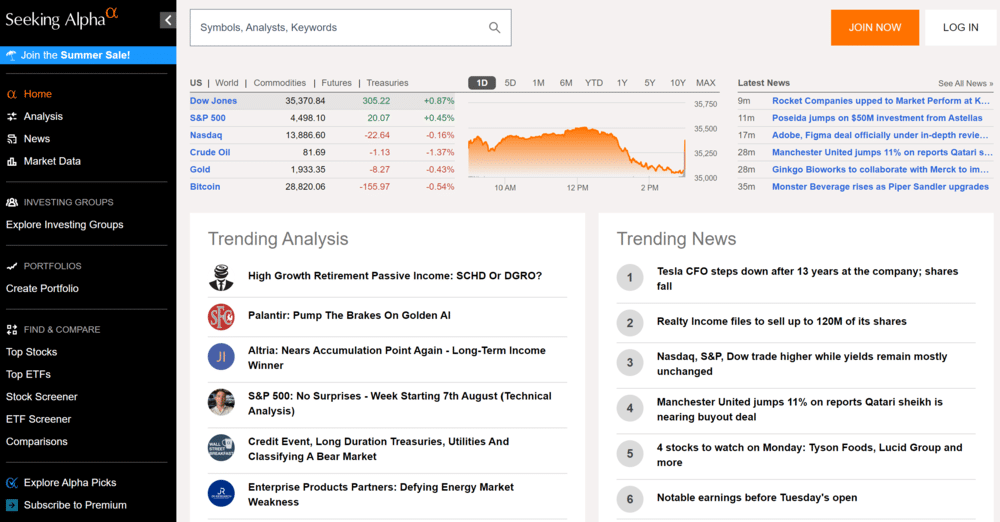Click Subscribe to Premium sidebar item
This screenshot has height=522, width=1000.
75,505
